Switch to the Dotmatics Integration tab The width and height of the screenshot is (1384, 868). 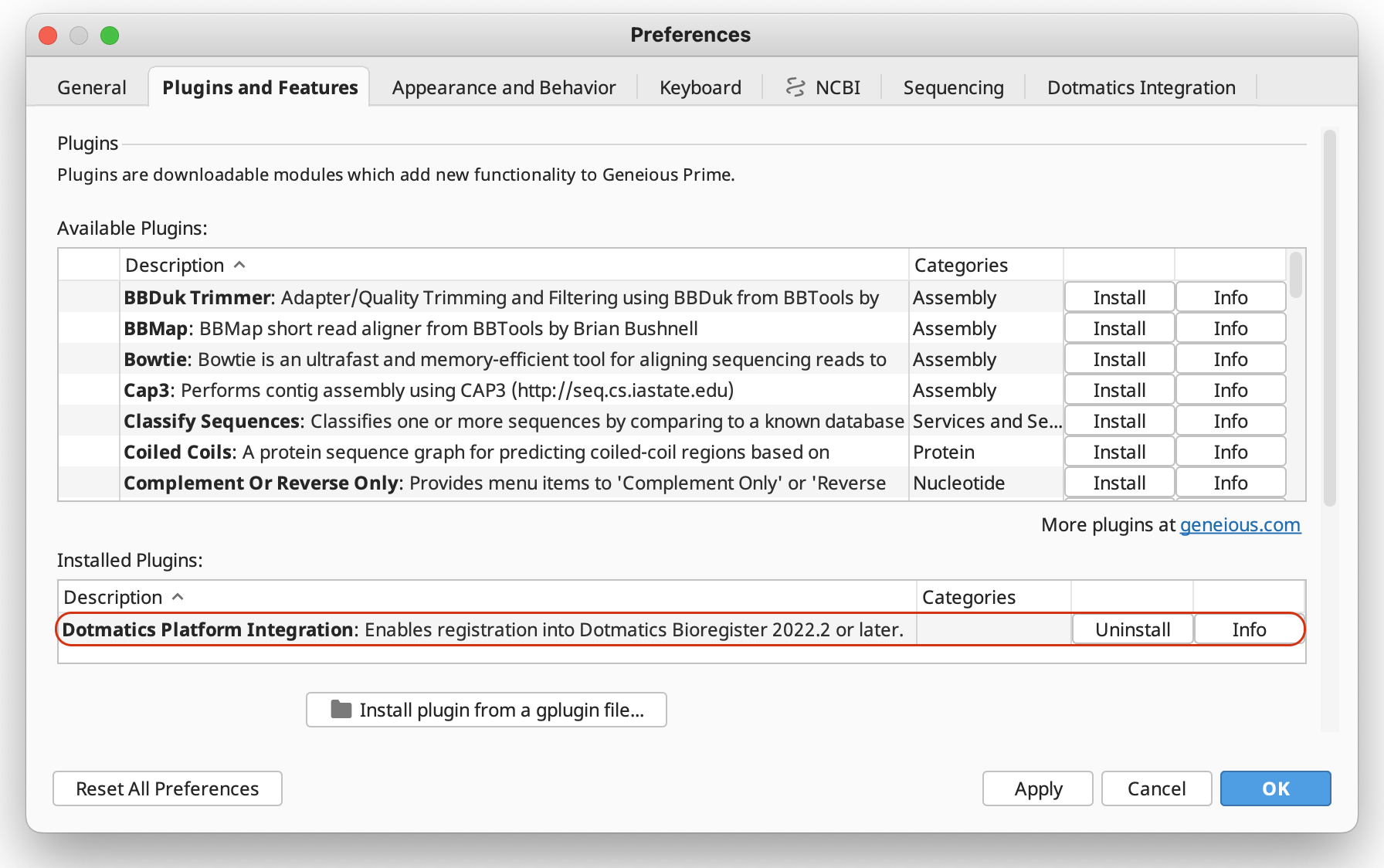pyautogui.click(x=1140, y=87)
